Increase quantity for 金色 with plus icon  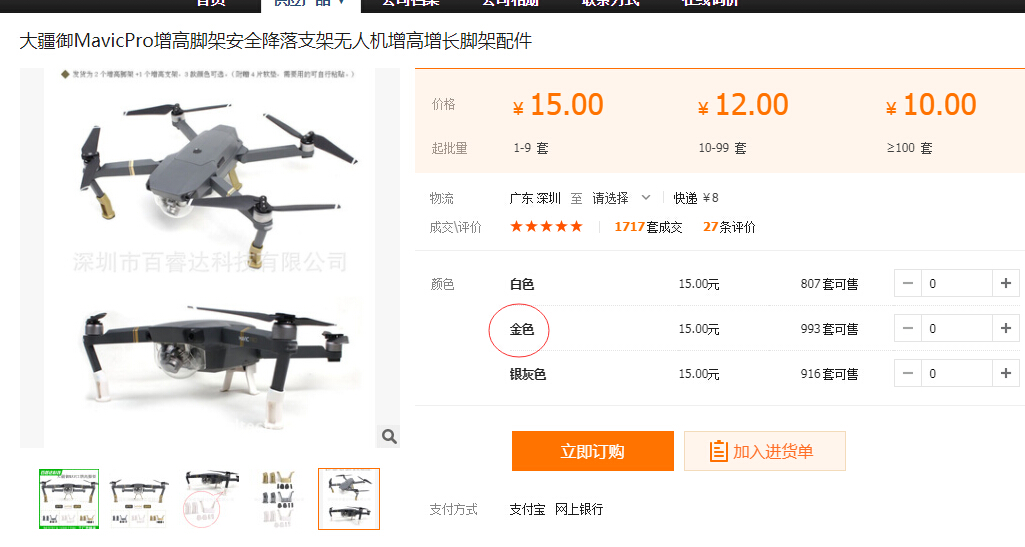pyautogui.click(x=1005, y=328)
